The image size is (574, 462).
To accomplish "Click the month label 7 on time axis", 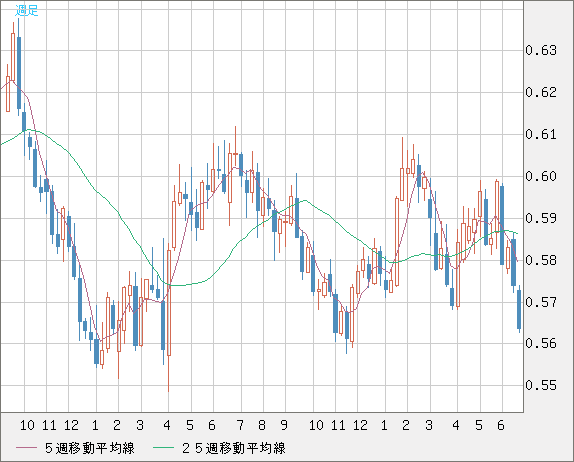I will [240, 425].
